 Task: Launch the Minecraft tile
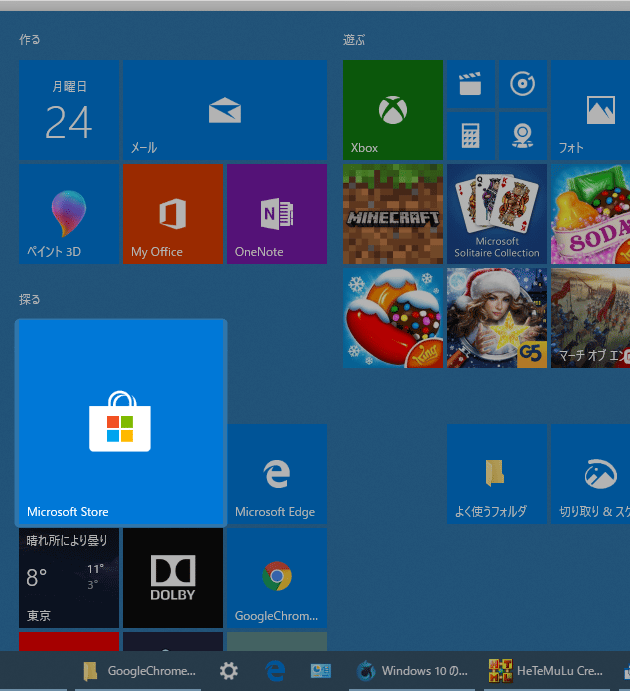tap(393, 214)
